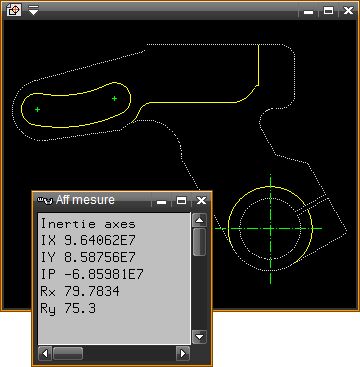Minimize the Aff mesure window
360x367 pixels.
(161, 201)
